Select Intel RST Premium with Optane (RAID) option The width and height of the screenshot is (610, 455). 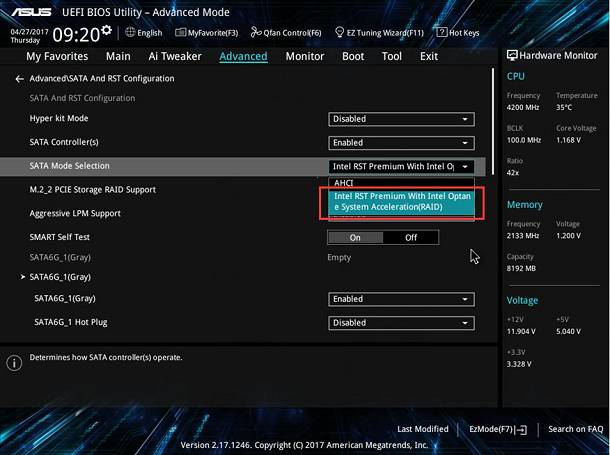pos(401,201)
